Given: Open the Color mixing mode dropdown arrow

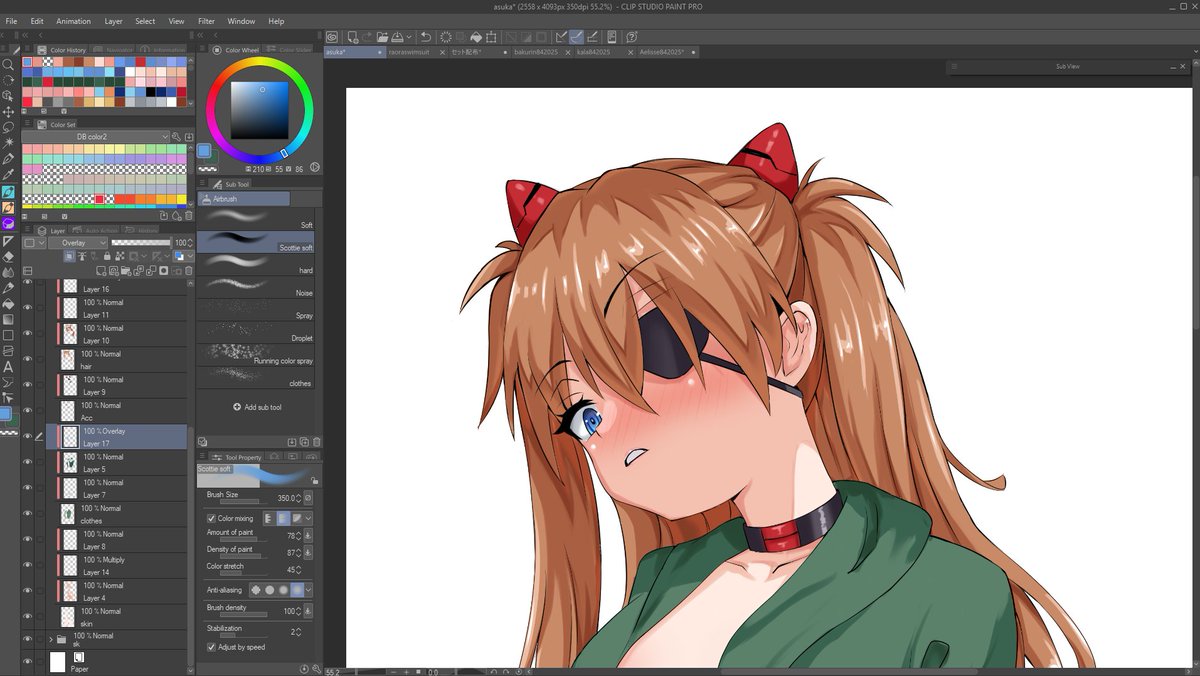Looking at the screenshot, I should (308, 518).
